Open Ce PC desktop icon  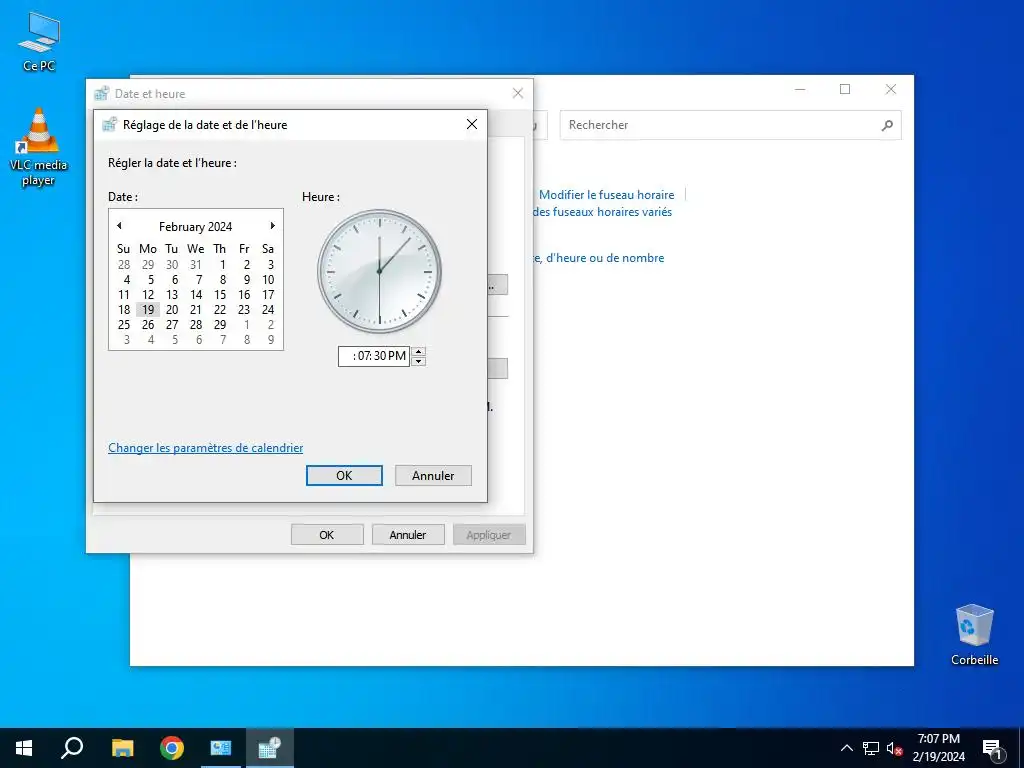click(39, 41)
